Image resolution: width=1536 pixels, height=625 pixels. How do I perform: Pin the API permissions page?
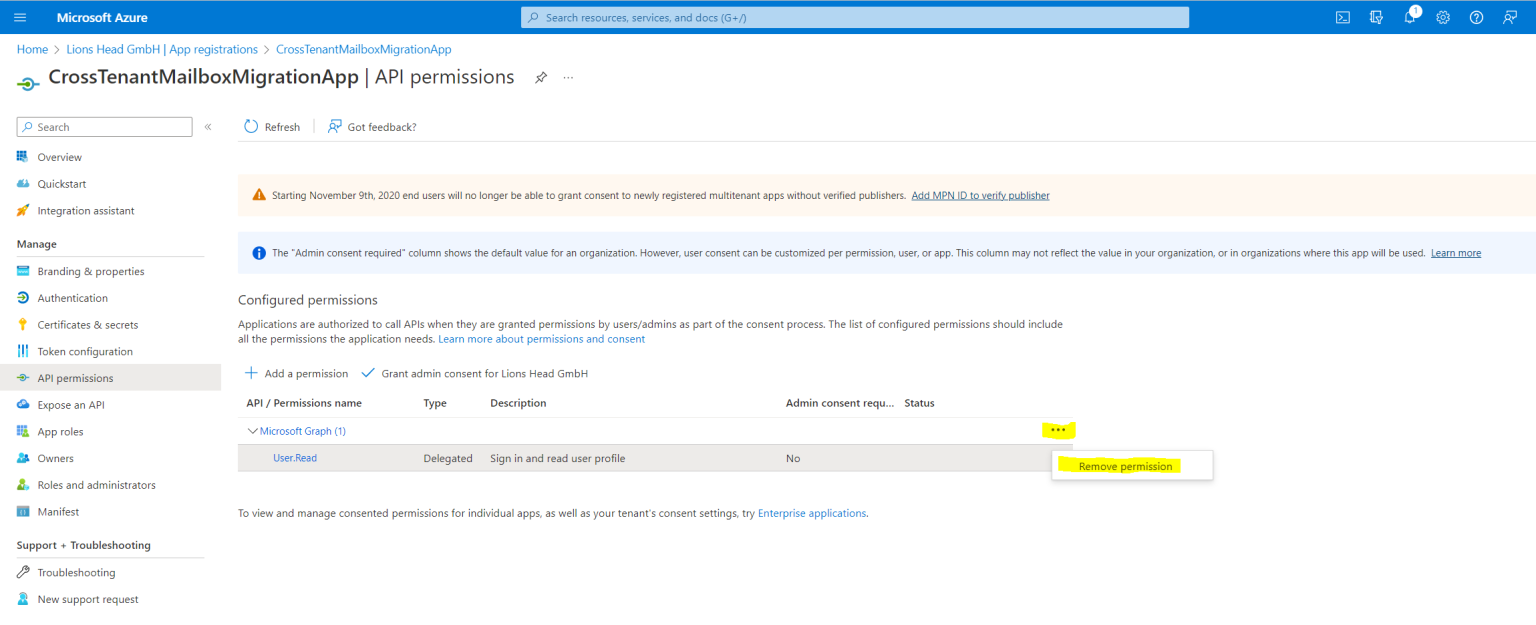[541, 77]
